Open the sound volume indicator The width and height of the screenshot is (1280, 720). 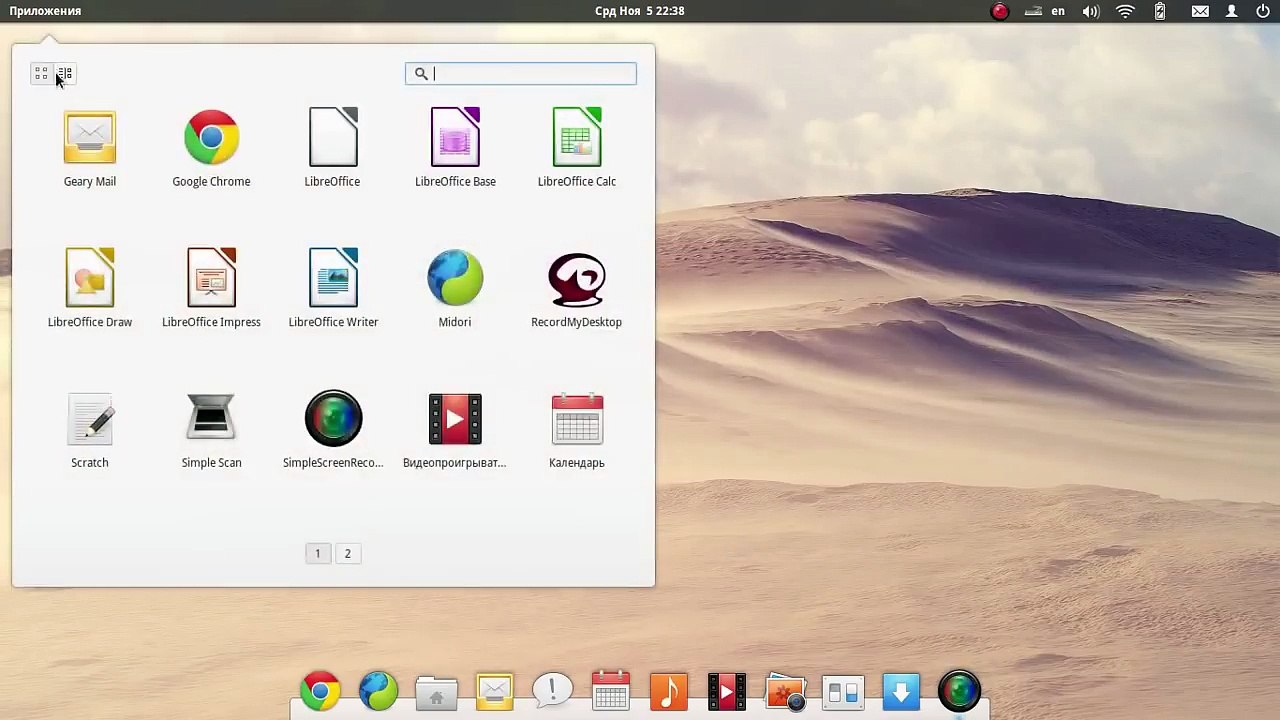(x=1091, y=11)
